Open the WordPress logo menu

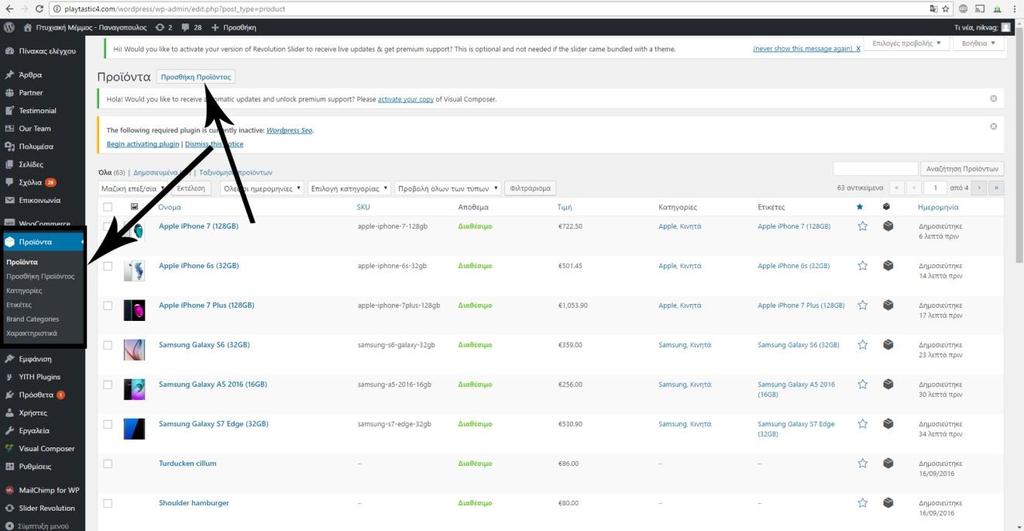(9, 27)
